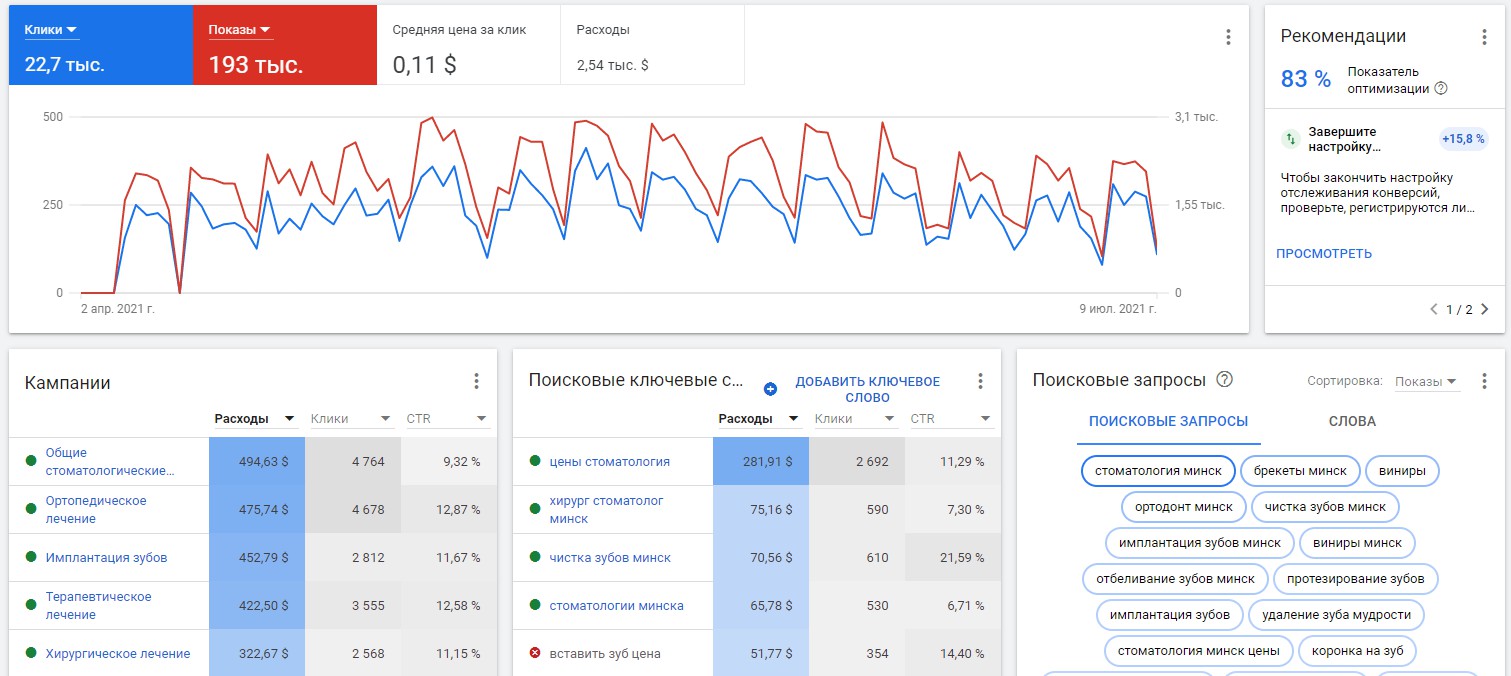Click the 494,63 $ expense cell
1511x676 pixels.
[256, 461]
